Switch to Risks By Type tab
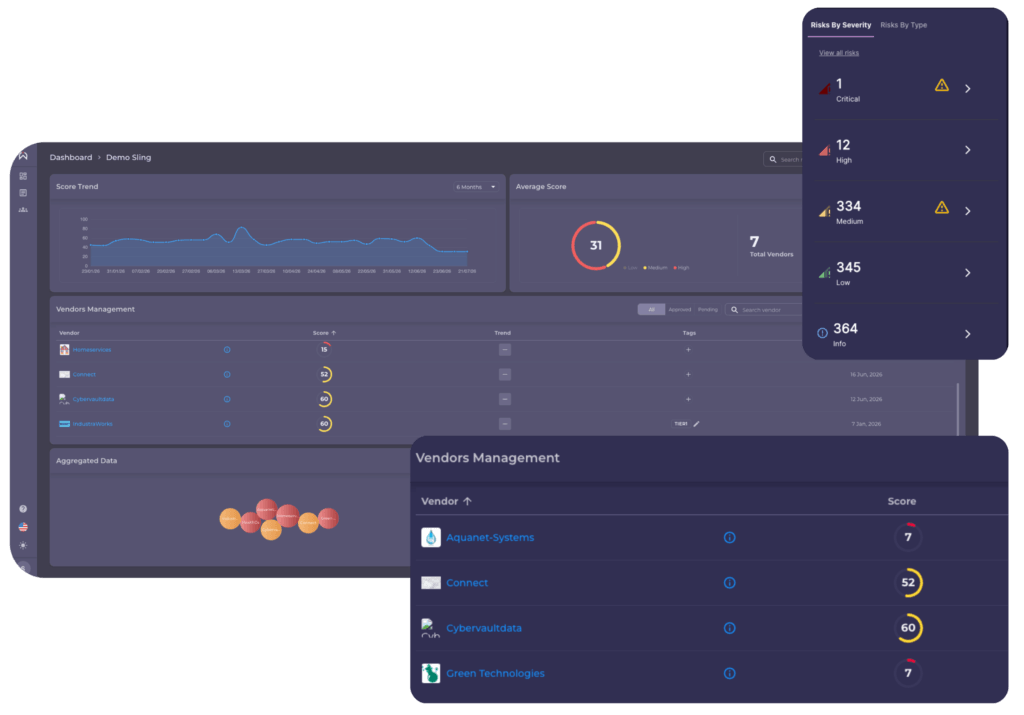 (x=903, y=25)
